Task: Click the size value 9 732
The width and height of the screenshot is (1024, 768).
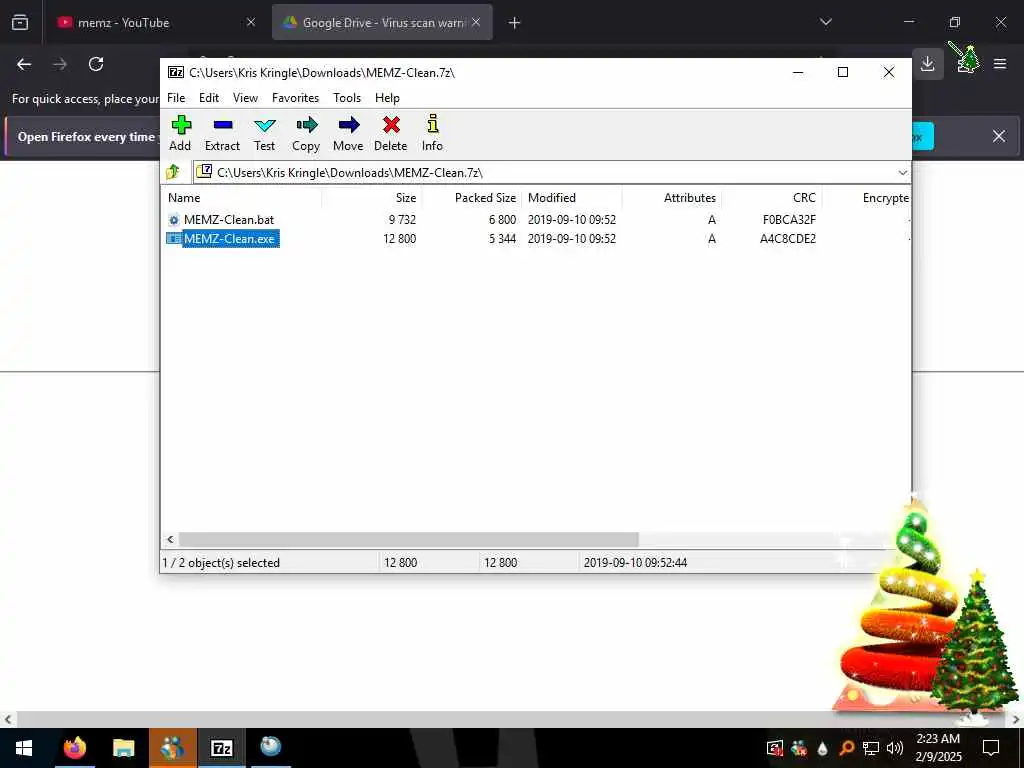Action: coord(402,220)
